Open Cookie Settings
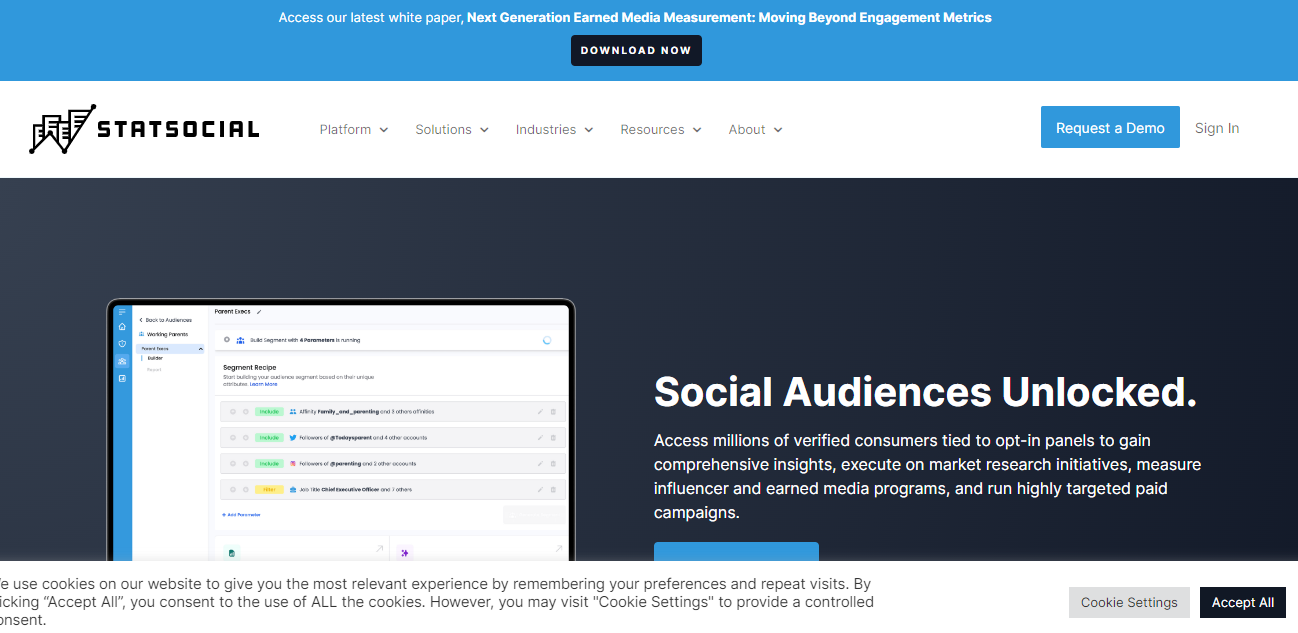The width and height of the screenshot is (1298, 633). (x=1129, y=602)
